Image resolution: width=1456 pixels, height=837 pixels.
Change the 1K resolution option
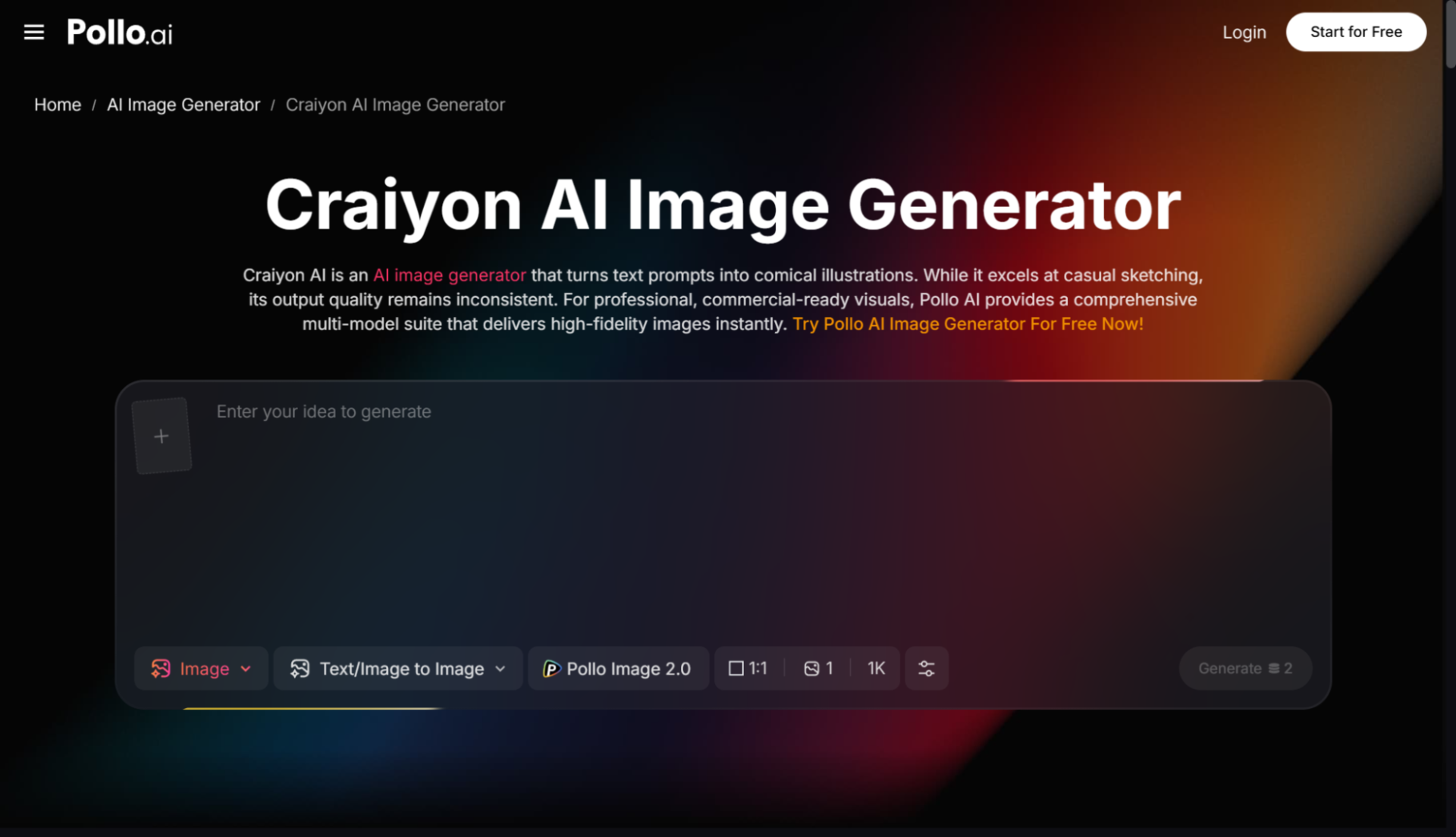pos(876,668)
